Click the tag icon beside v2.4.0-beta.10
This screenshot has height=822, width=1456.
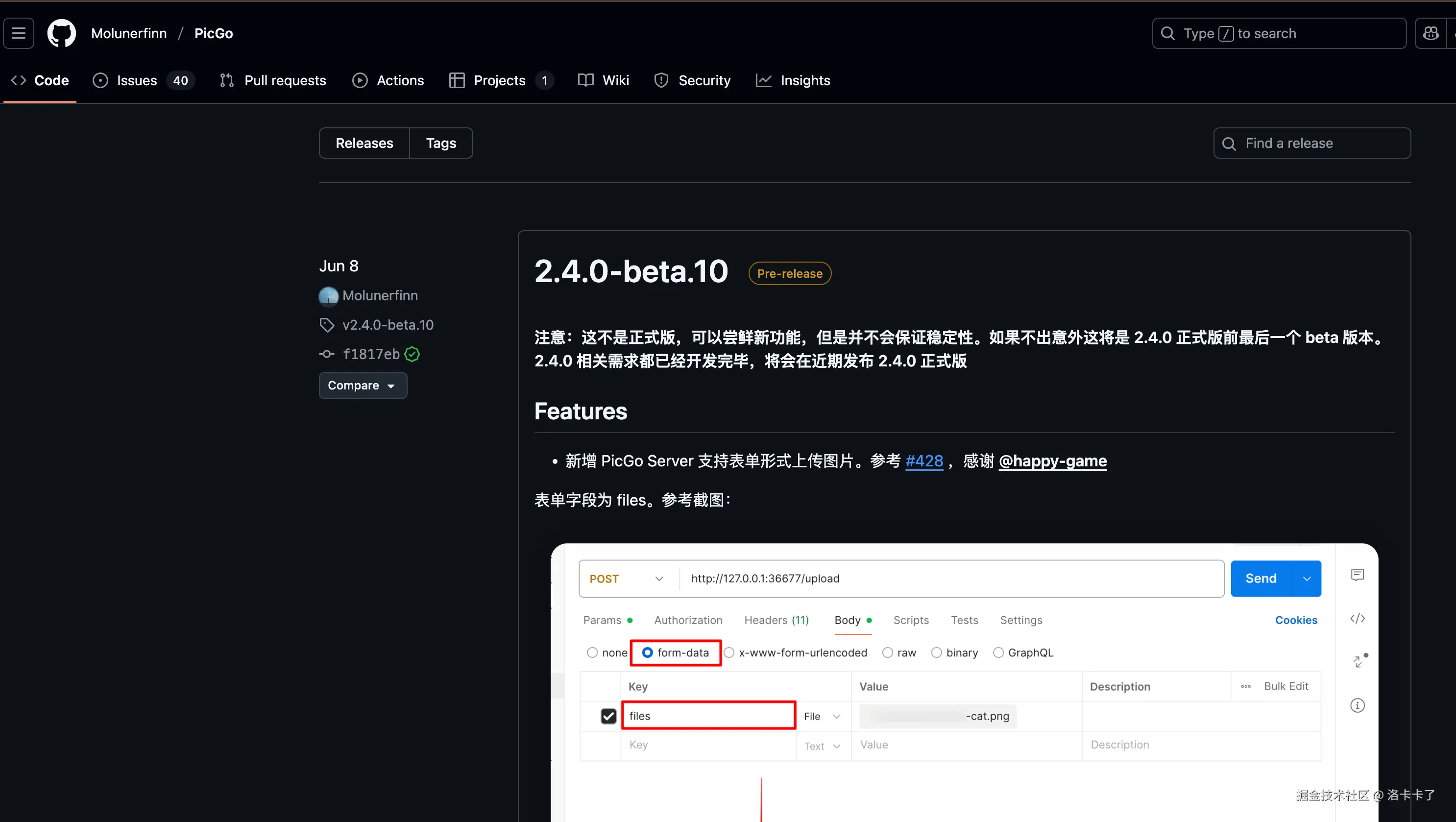click(x=327, y=325)
